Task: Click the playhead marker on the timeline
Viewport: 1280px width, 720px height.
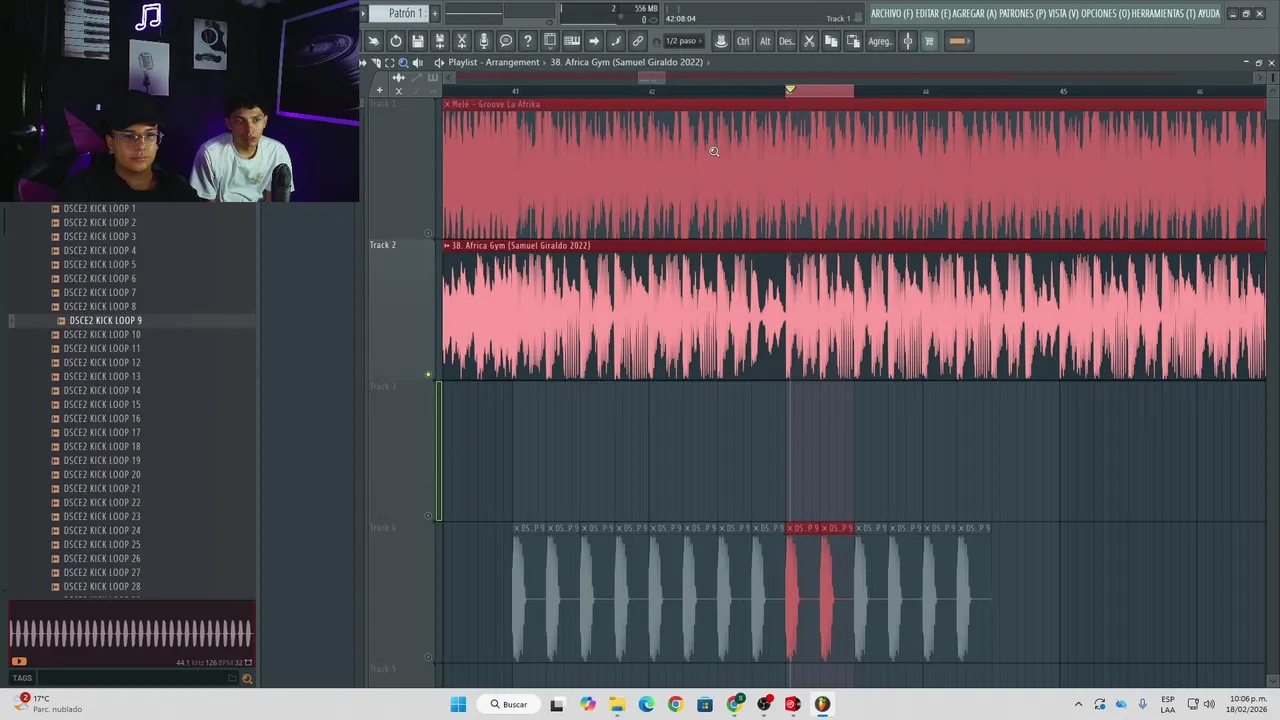Action: 790,90
